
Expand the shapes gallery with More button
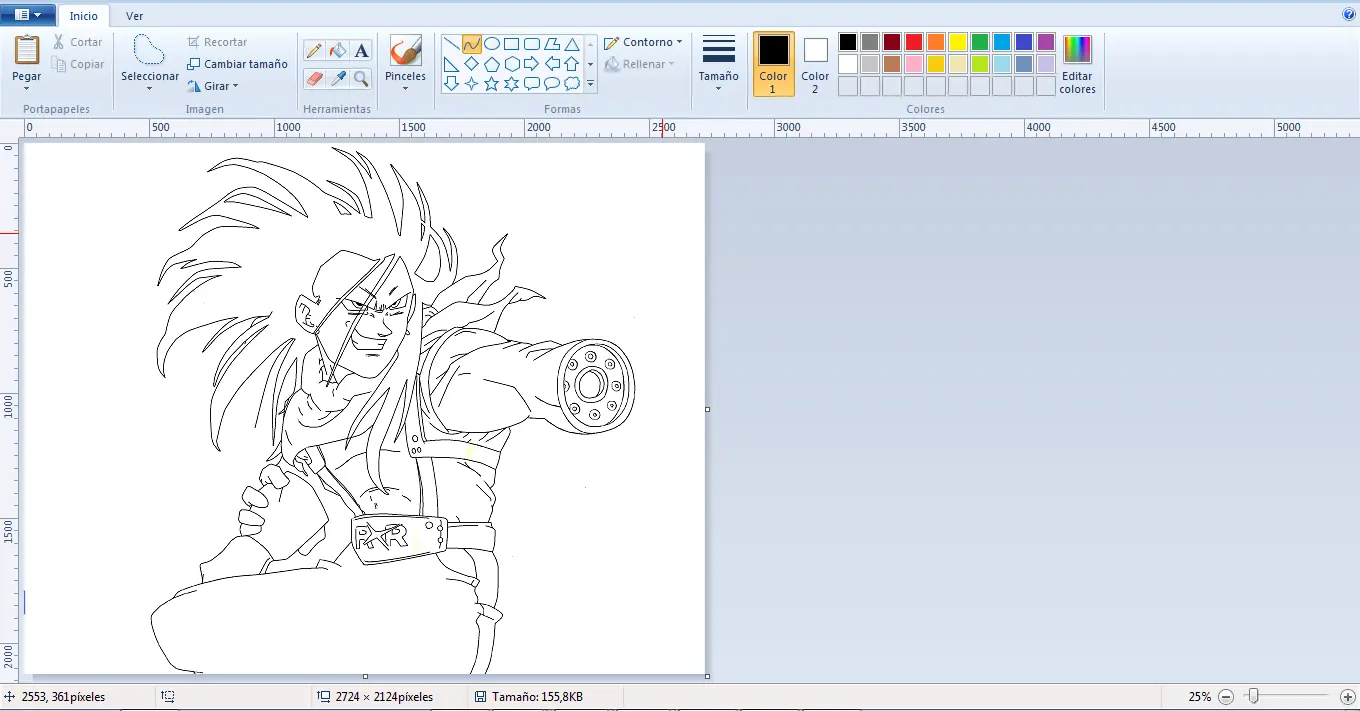[x=590, y=84]
